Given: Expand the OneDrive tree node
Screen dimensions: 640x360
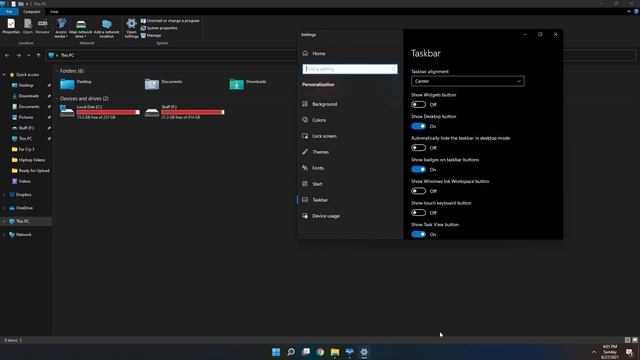Looking at the screenshot, I should coord(4,208).
